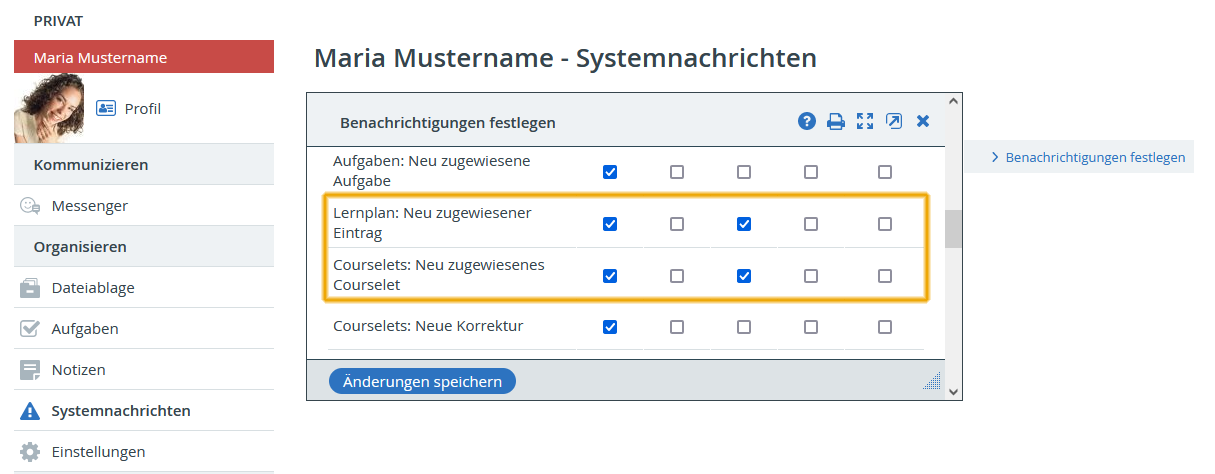Image resolution: width=1215 pixels, height=474 pixels.
Task: Close the Benachrichtigungen festlegen panel
Action: pos(923,121)
